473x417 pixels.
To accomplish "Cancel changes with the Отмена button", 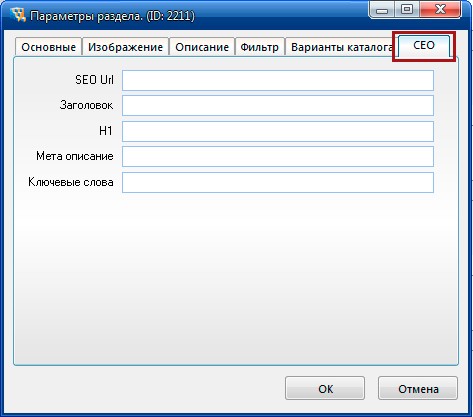I will click(x=418, y=388).
